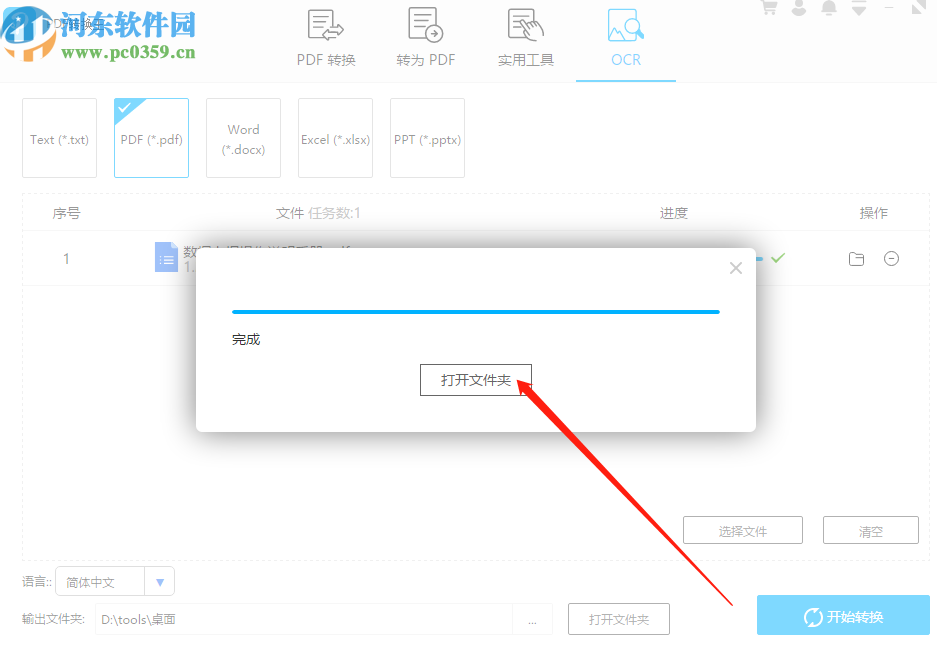This screenshot has width=937, height=645.
Task: Switch to the 转为 PDF tab
Action: 425,38
